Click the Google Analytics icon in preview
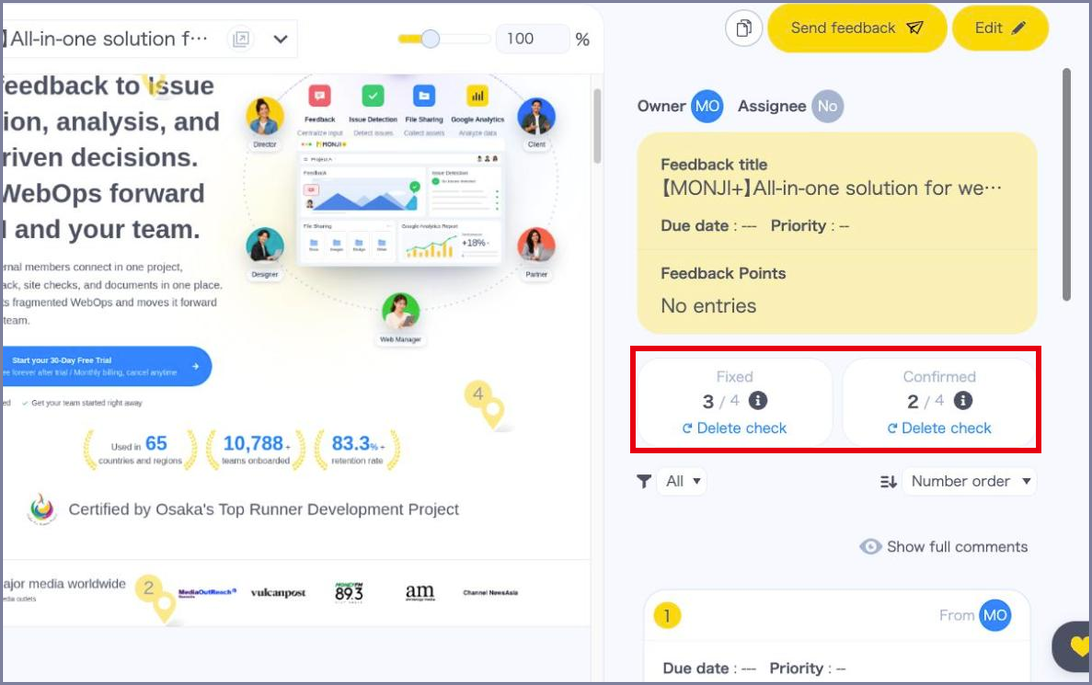The width and height of the screenshot is (1092, 685). point(477,95)
